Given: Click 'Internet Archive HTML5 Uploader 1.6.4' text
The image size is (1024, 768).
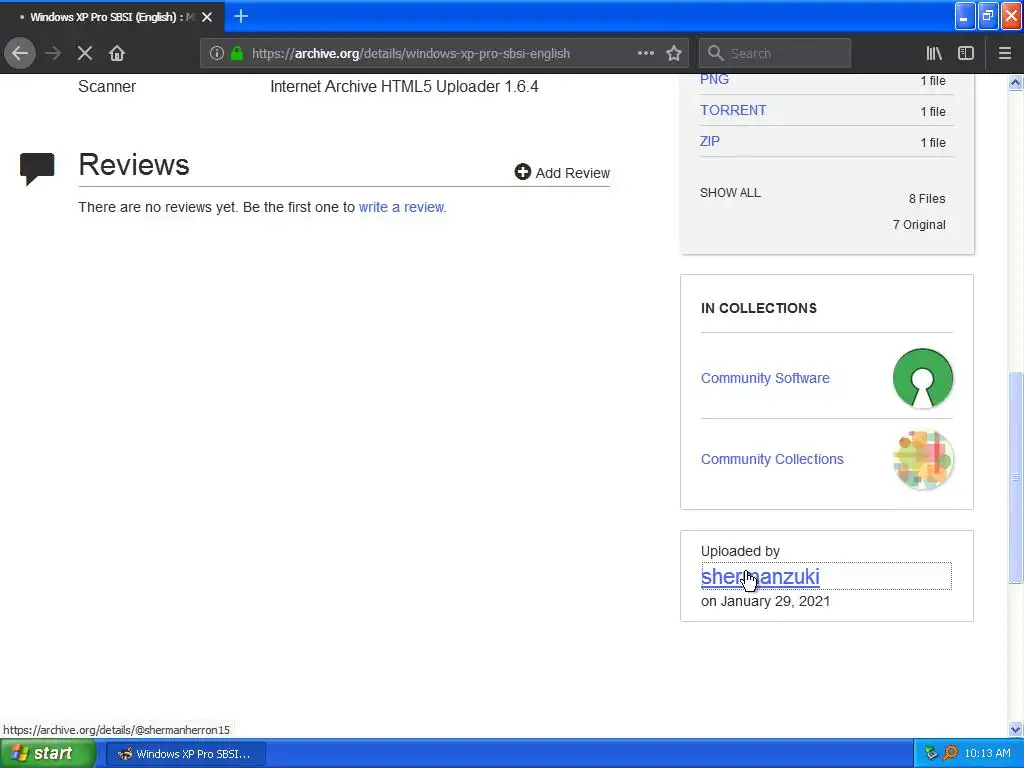Looking at the screenshot, I should [404, 86].
